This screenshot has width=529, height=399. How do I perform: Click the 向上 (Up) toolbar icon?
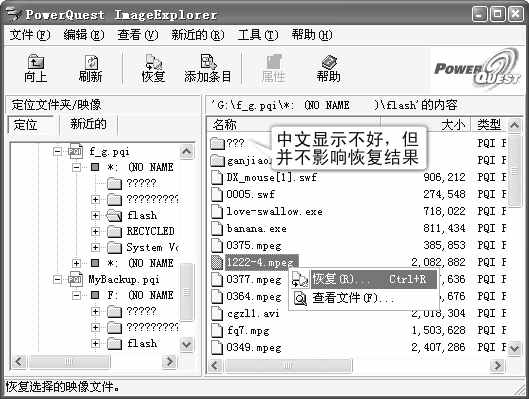tap(35, 62)
